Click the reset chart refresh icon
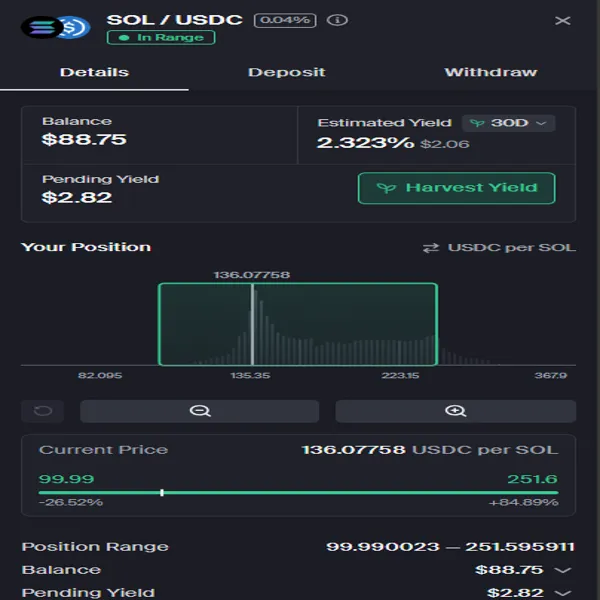 42,411
